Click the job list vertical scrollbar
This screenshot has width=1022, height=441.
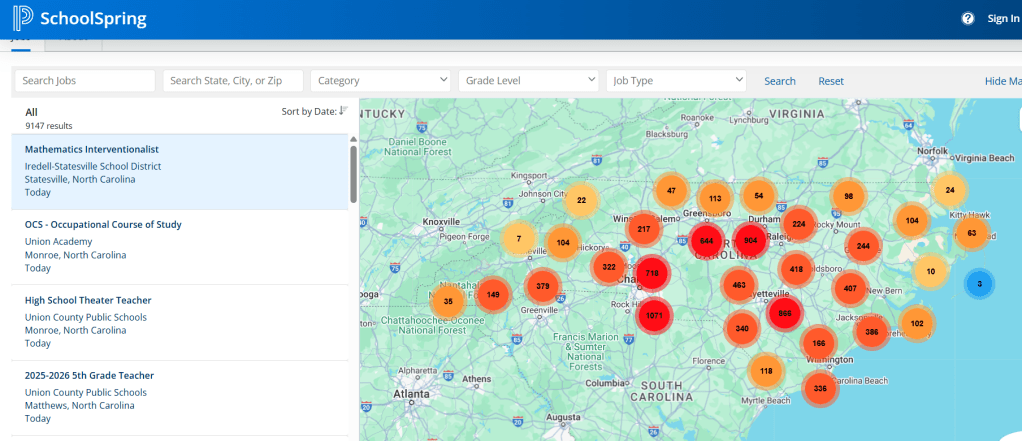[353, 176]
